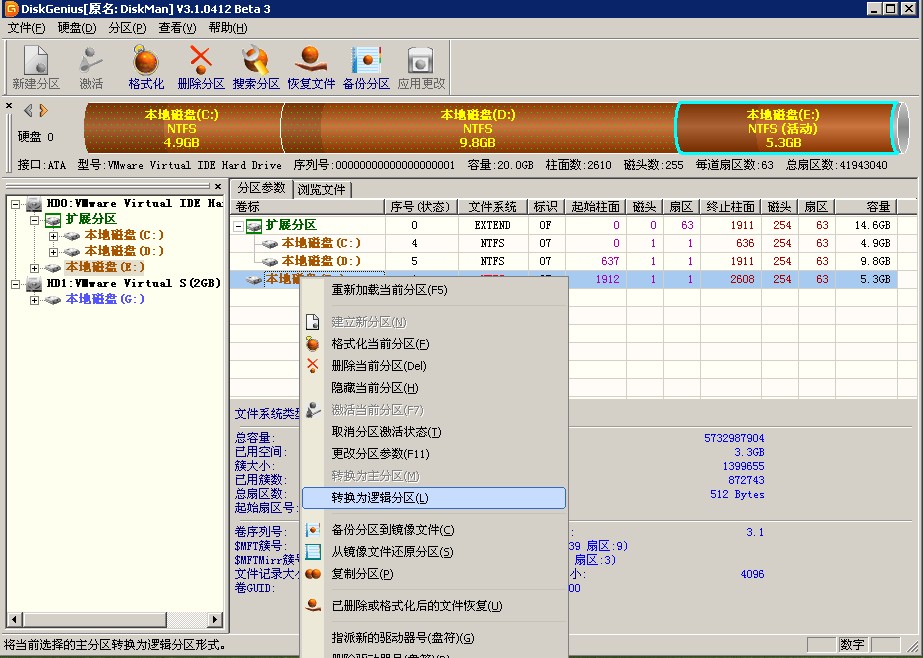
Task: Choose 隐藏当前分区(H) from context menu
Action: point(434,388)
